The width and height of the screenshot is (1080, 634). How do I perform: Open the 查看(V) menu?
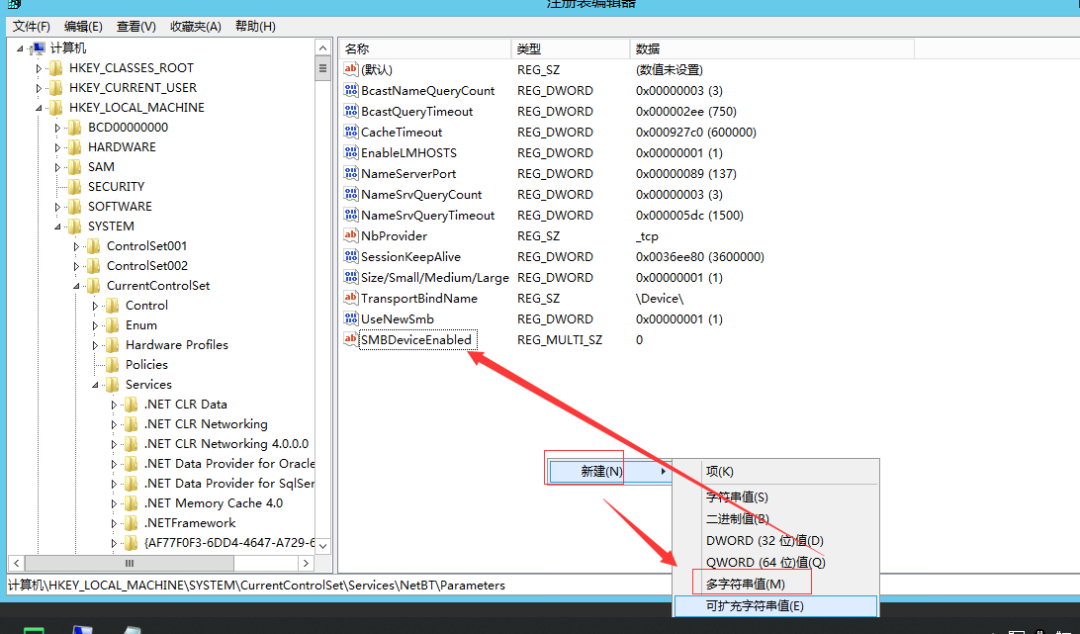135,26
